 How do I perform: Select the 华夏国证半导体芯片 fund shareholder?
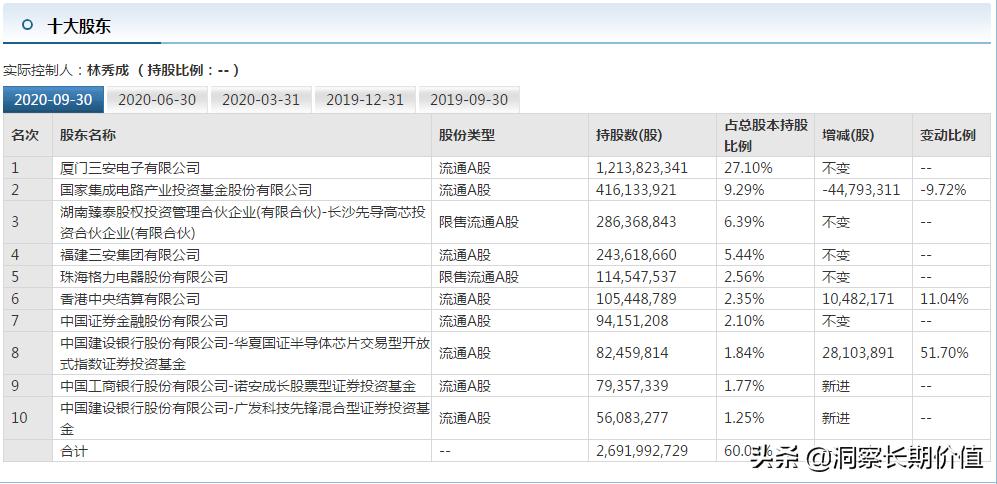click(x=245, y=353)
